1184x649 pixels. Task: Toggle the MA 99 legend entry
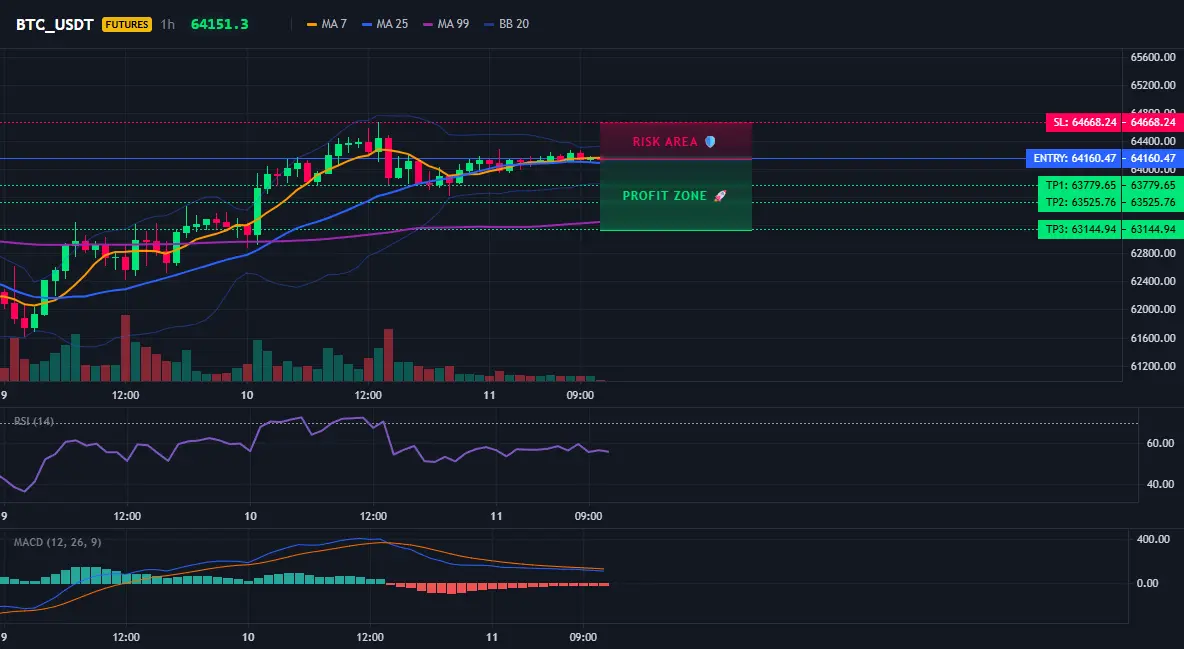[x=446, y=24]
